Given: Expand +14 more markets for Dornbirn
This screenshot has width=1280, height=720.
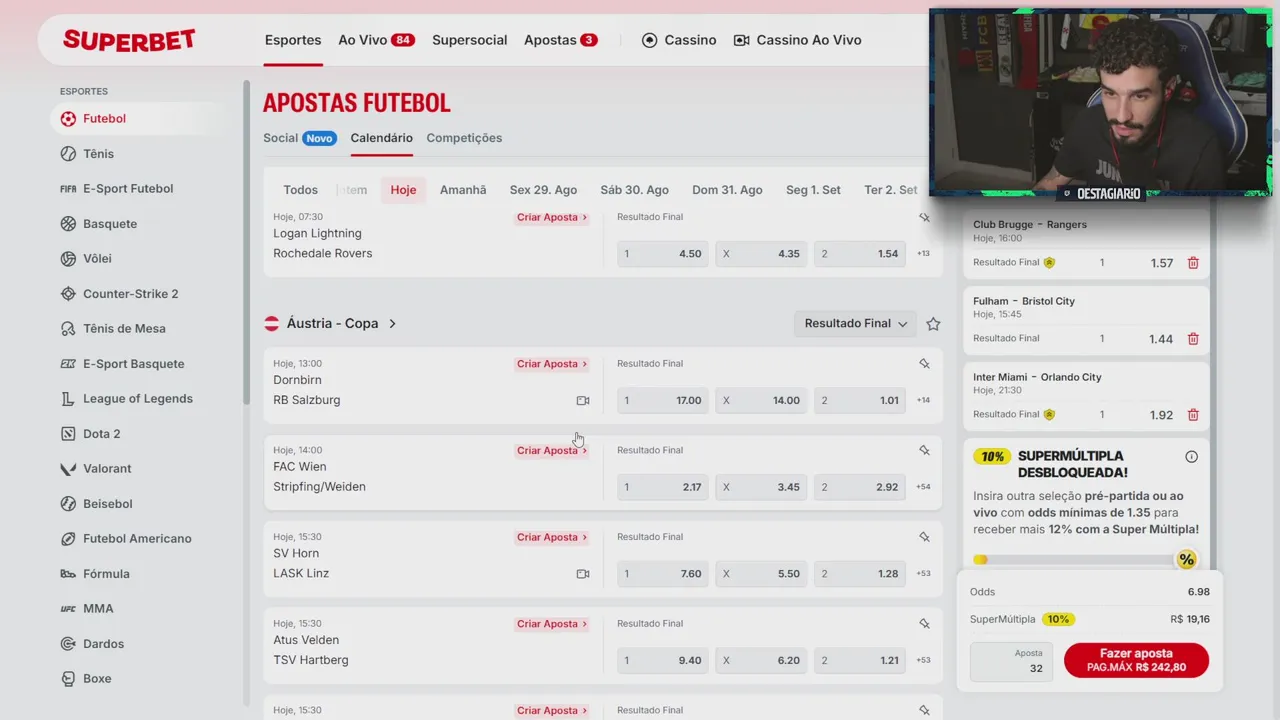Looking at the screenshot, I should tap(923, 401).
